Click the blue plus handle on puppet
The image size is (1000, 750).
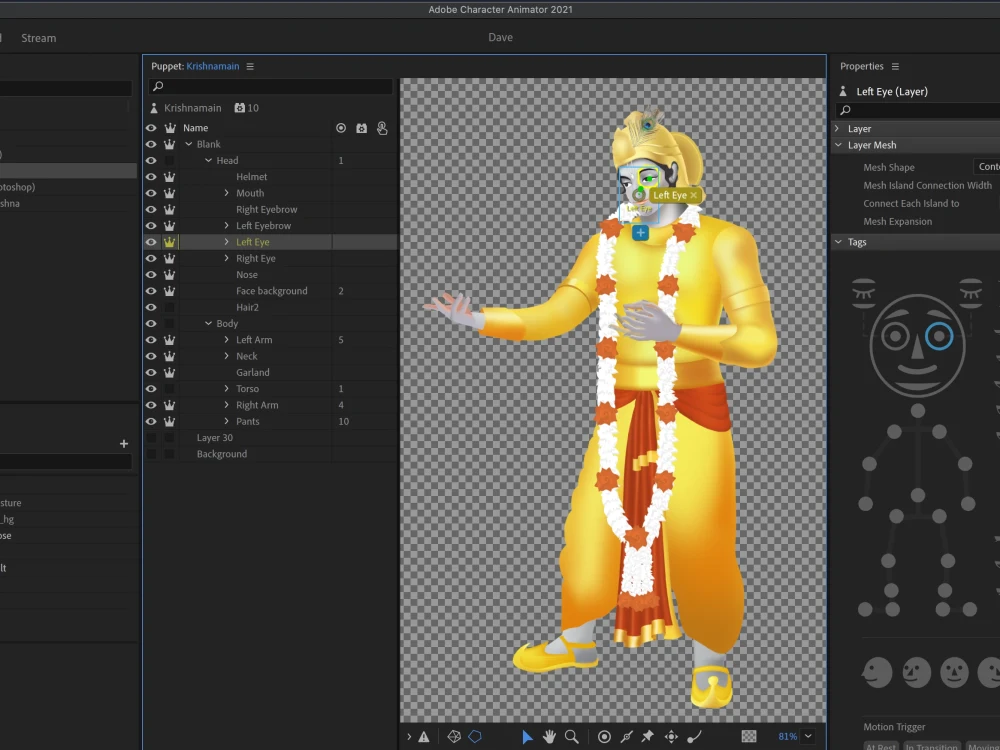coord(640,233)
